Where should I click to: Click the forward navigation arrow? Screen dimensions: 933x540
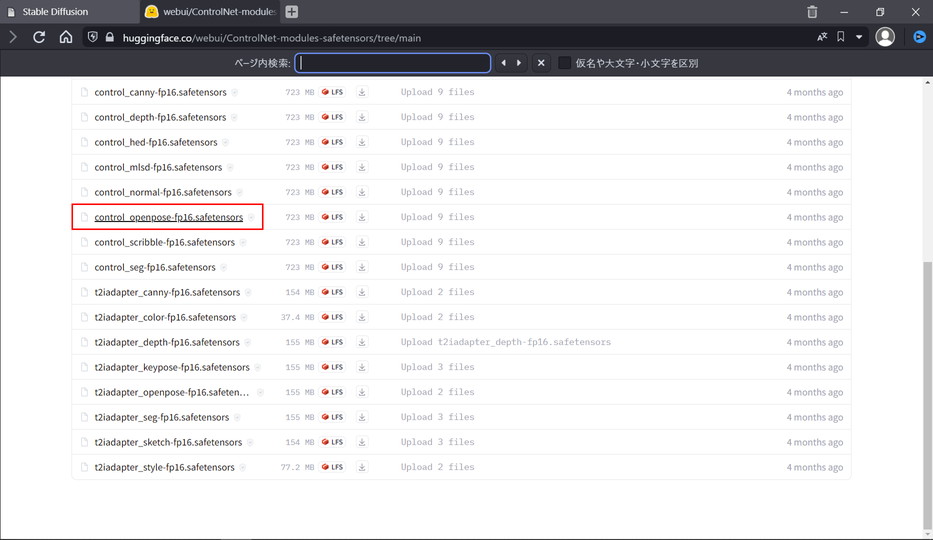(12, 37)
